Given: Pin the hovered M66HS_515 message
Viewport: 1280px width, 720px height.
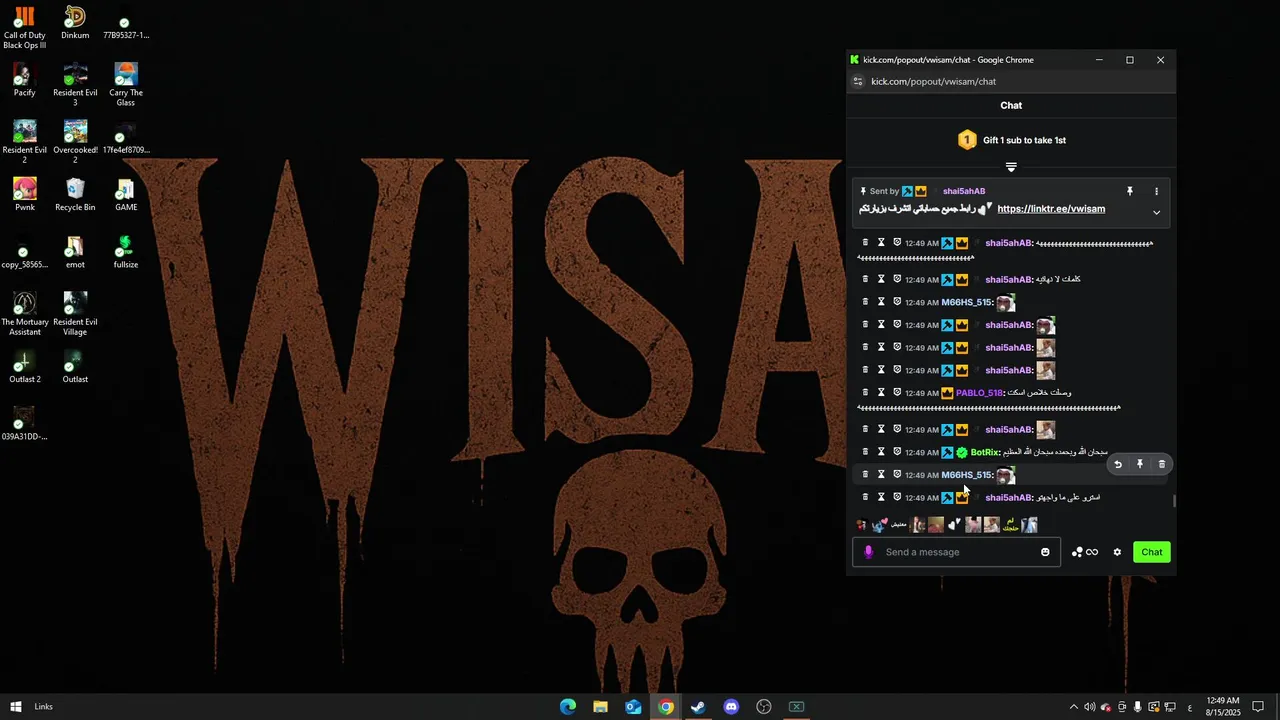Looking at the screenshot, I should pyautogui.click(x=1140, y=464).
